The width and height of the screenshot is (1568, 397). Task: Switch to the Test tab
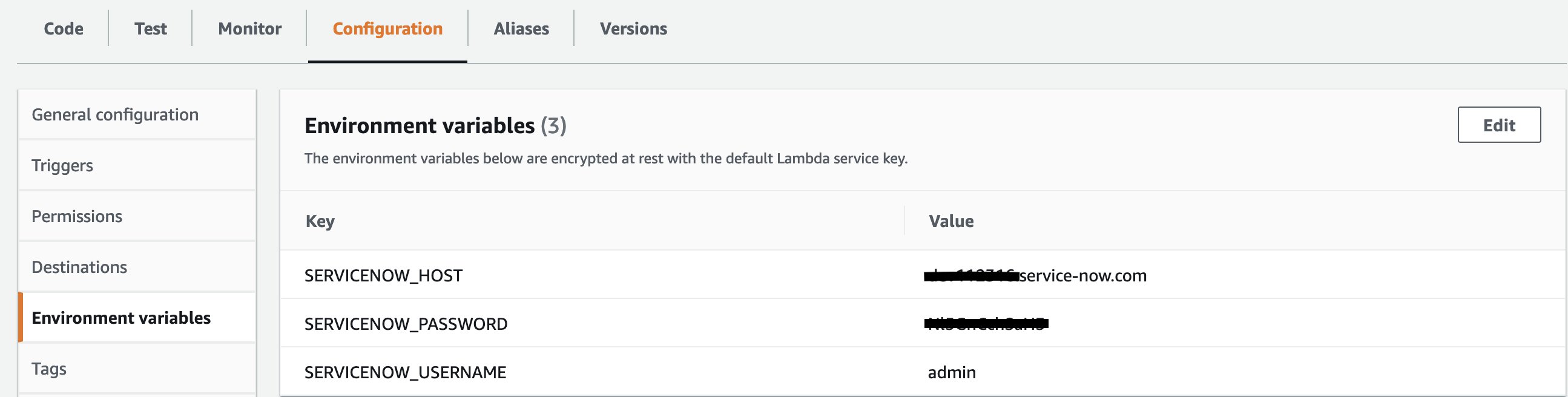pos(150,28)
